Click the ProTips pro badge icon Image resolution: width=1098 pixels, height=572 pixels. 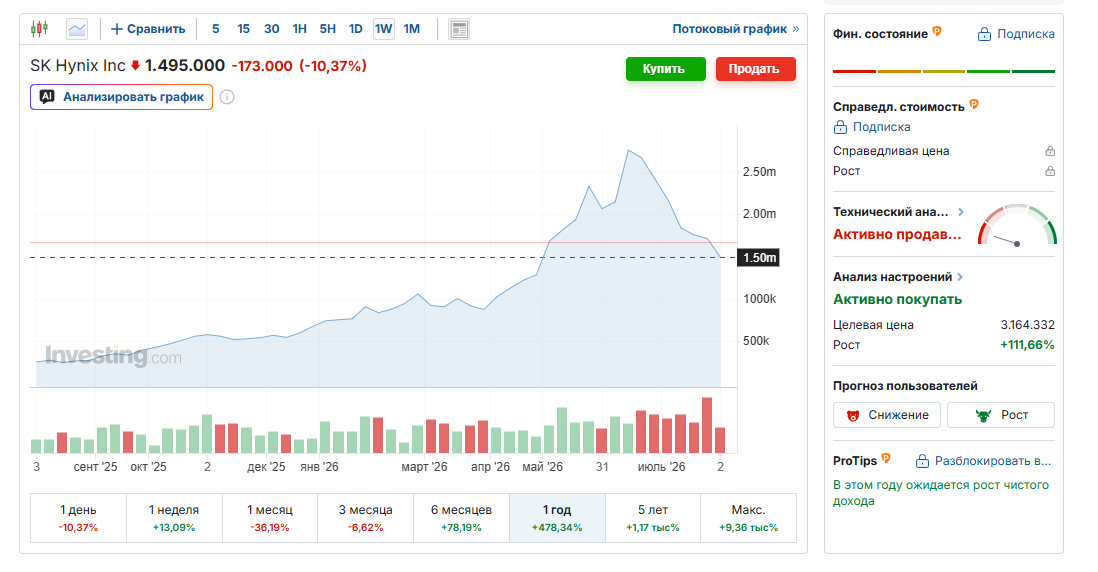tap(887, 459)
